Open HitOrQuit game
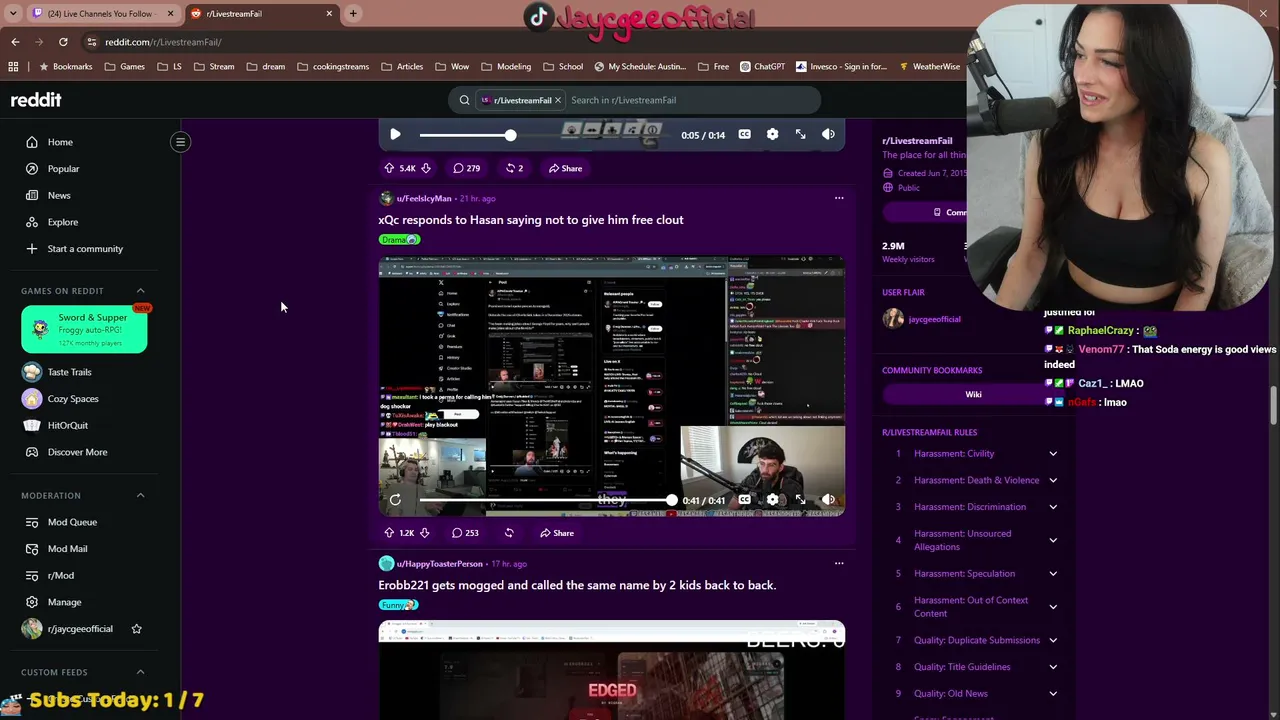Viewport: 1280px width, 720px height. pos(68,425)
